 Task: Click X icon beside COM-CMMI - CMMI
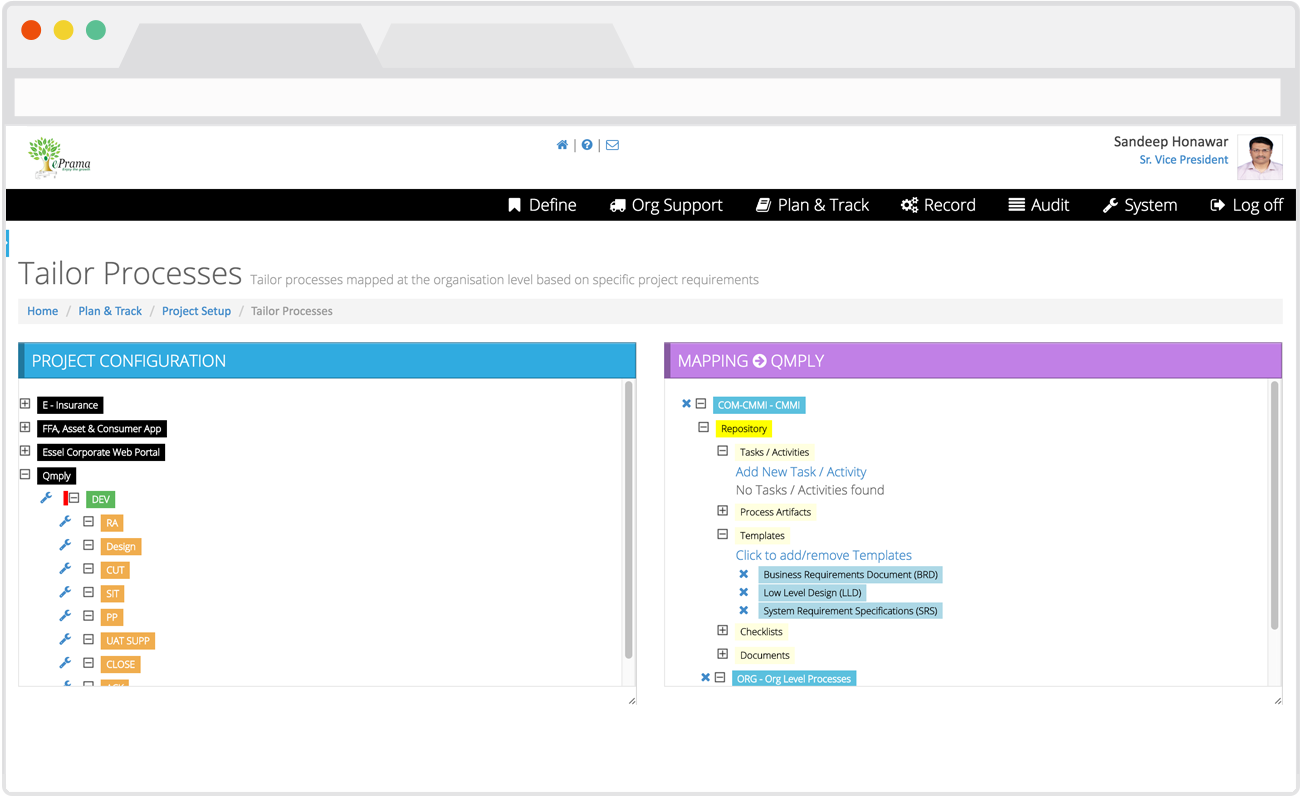(686, 404)
